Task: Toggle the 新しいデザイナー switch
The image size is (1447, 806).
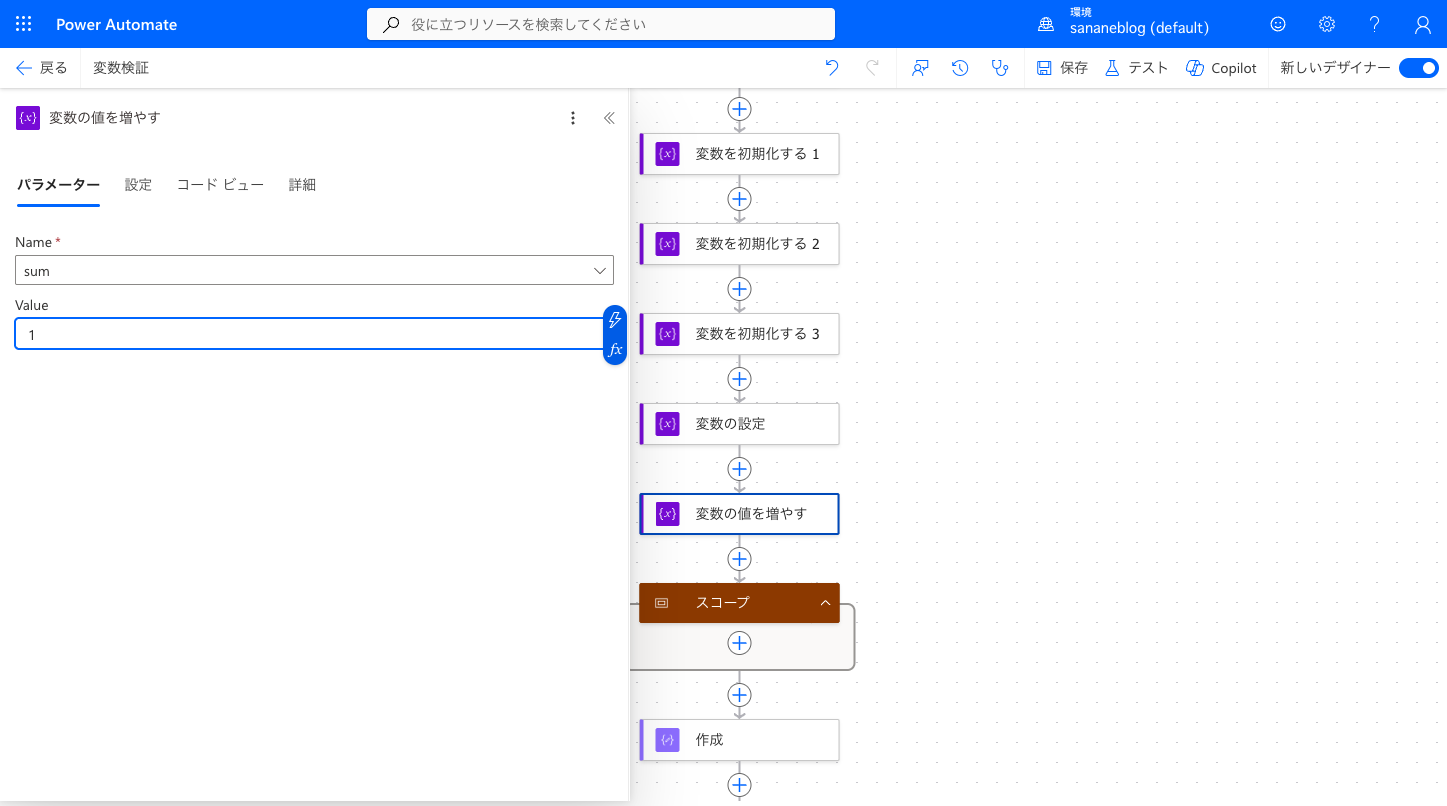Action: click(1418, 68)
